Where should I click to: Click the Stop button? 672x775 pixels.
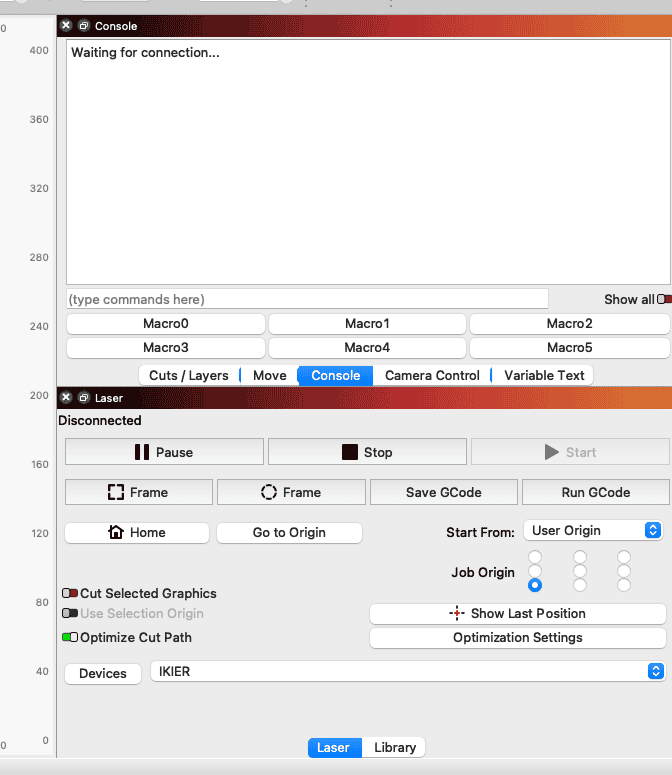click(367, 452)
